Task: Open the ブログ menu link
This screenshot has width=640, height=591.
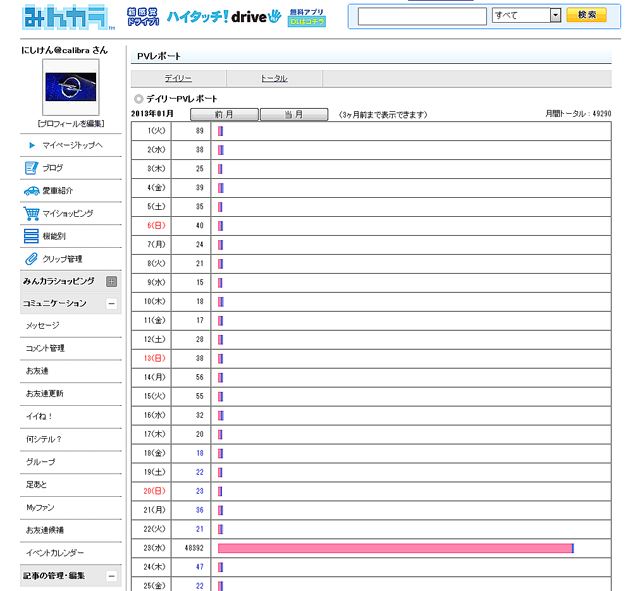Action: point(53,168)
